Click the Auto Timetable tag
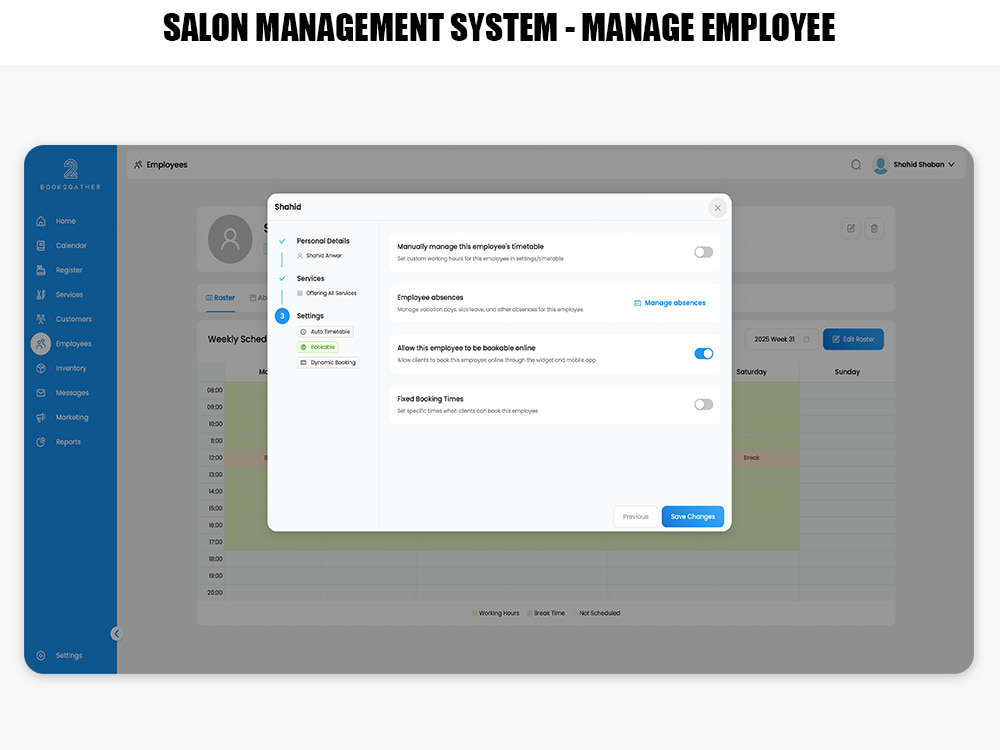 coord(325,332)
